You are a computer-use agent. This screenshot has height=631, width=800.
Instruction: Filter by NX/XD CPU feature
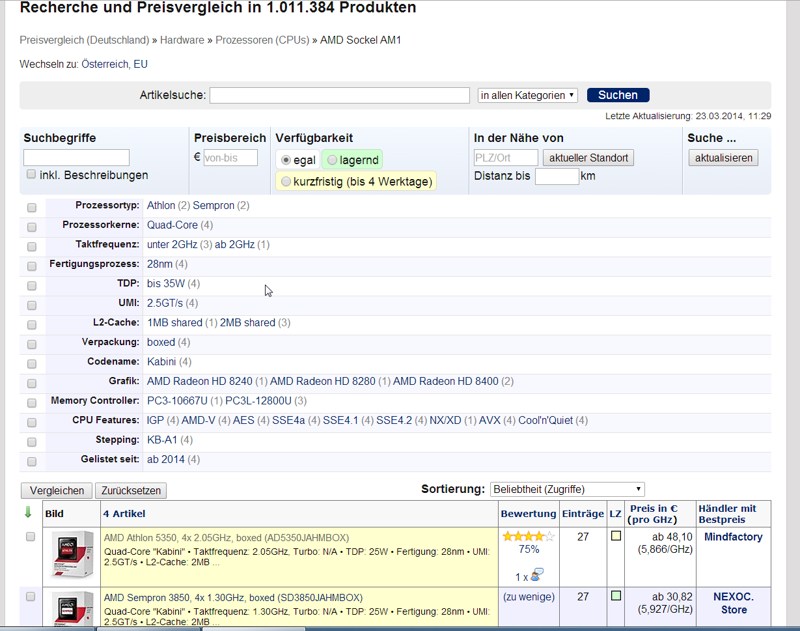[445, 420]
